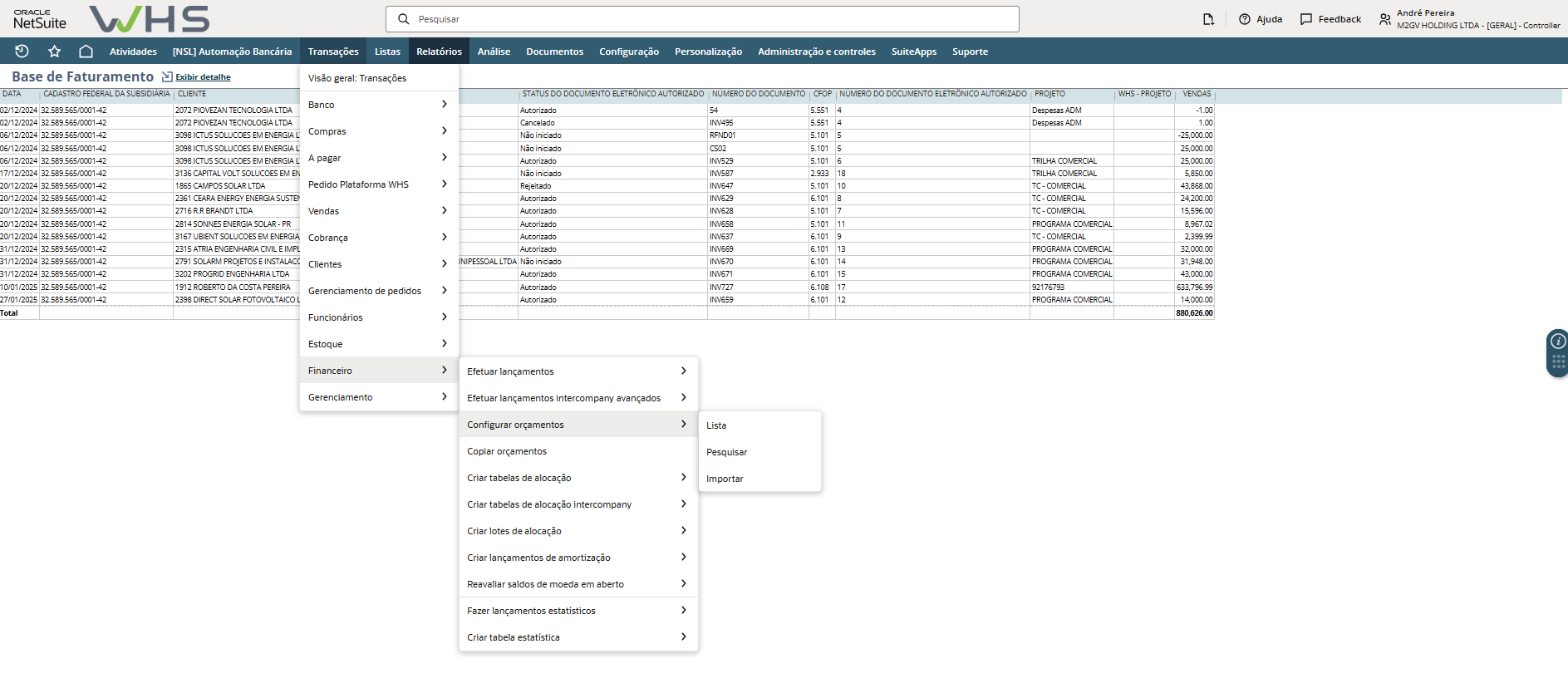Expand the Gerenciamento submenu
The width and height of the screenshot is (1568, 693).
pyautogui.click(x=378, y=397)
